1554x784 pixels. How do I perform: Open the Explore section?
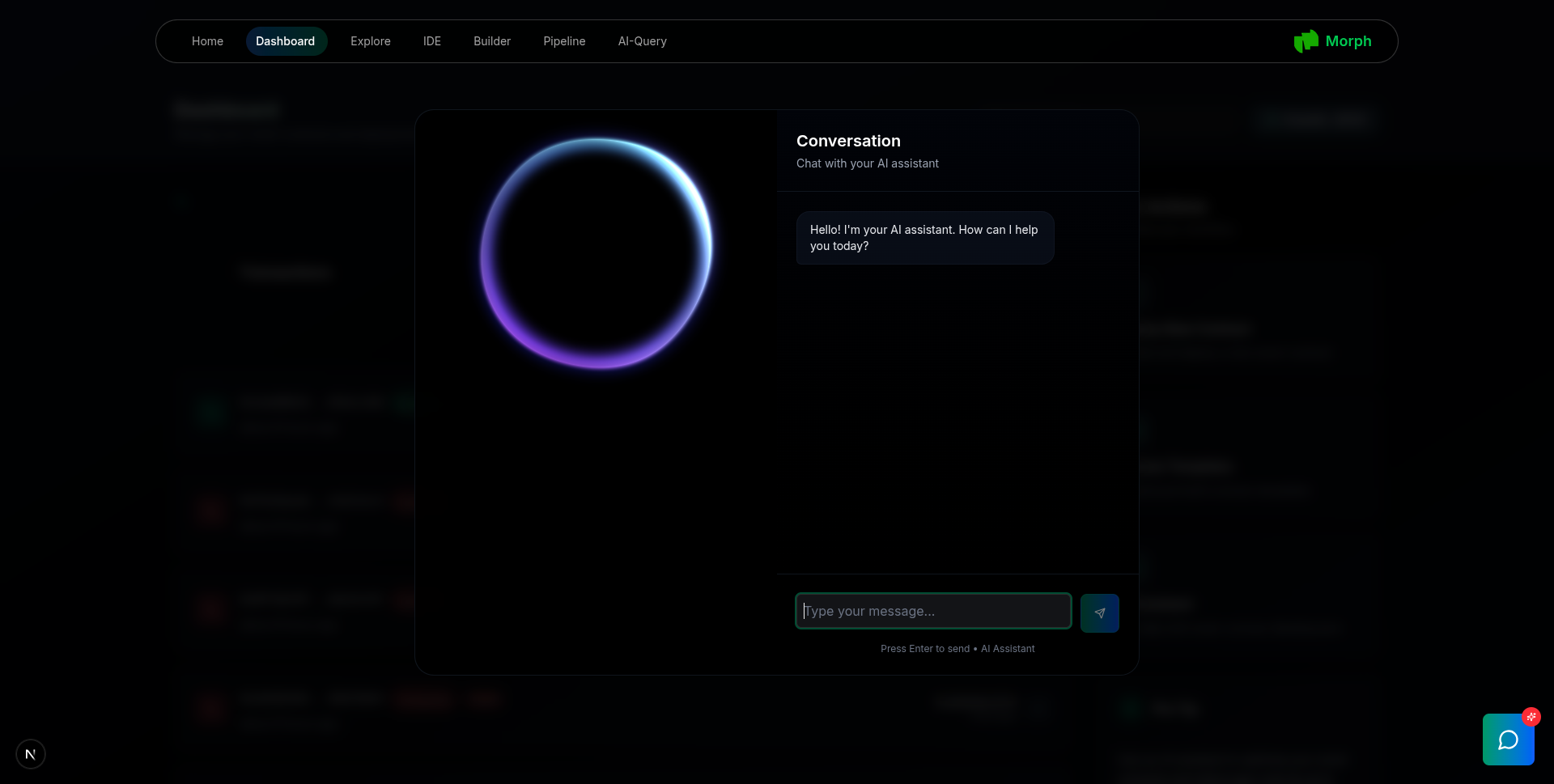pos(371,41)
